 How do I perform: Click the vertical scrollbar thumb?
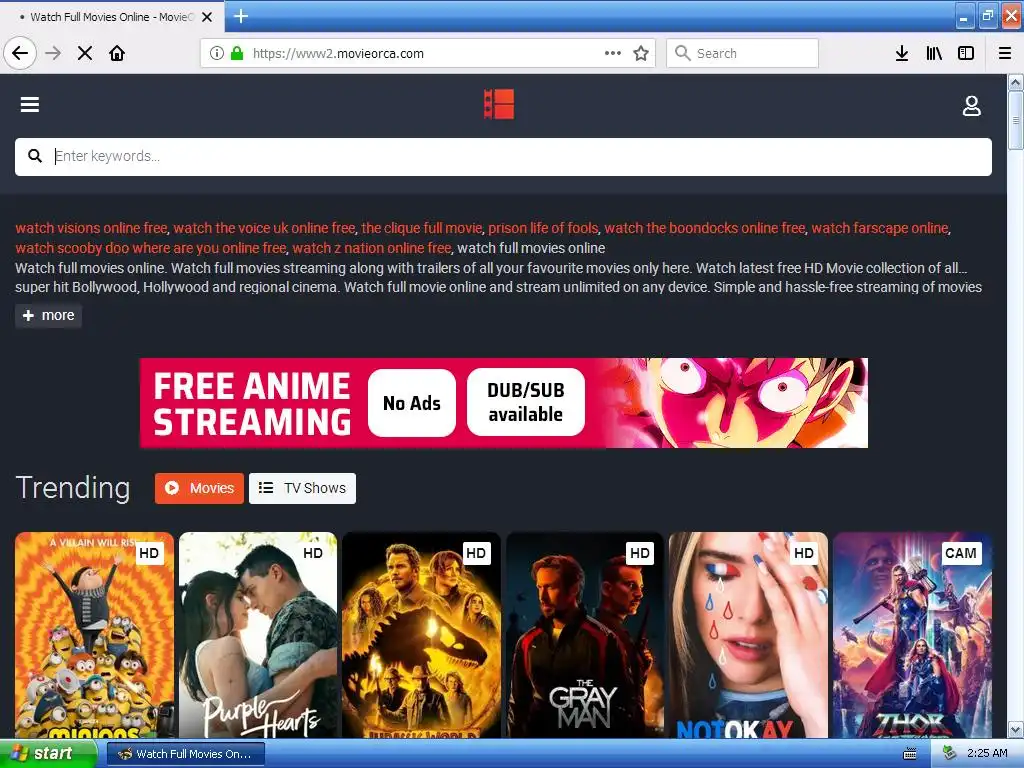coord(1016,121)
